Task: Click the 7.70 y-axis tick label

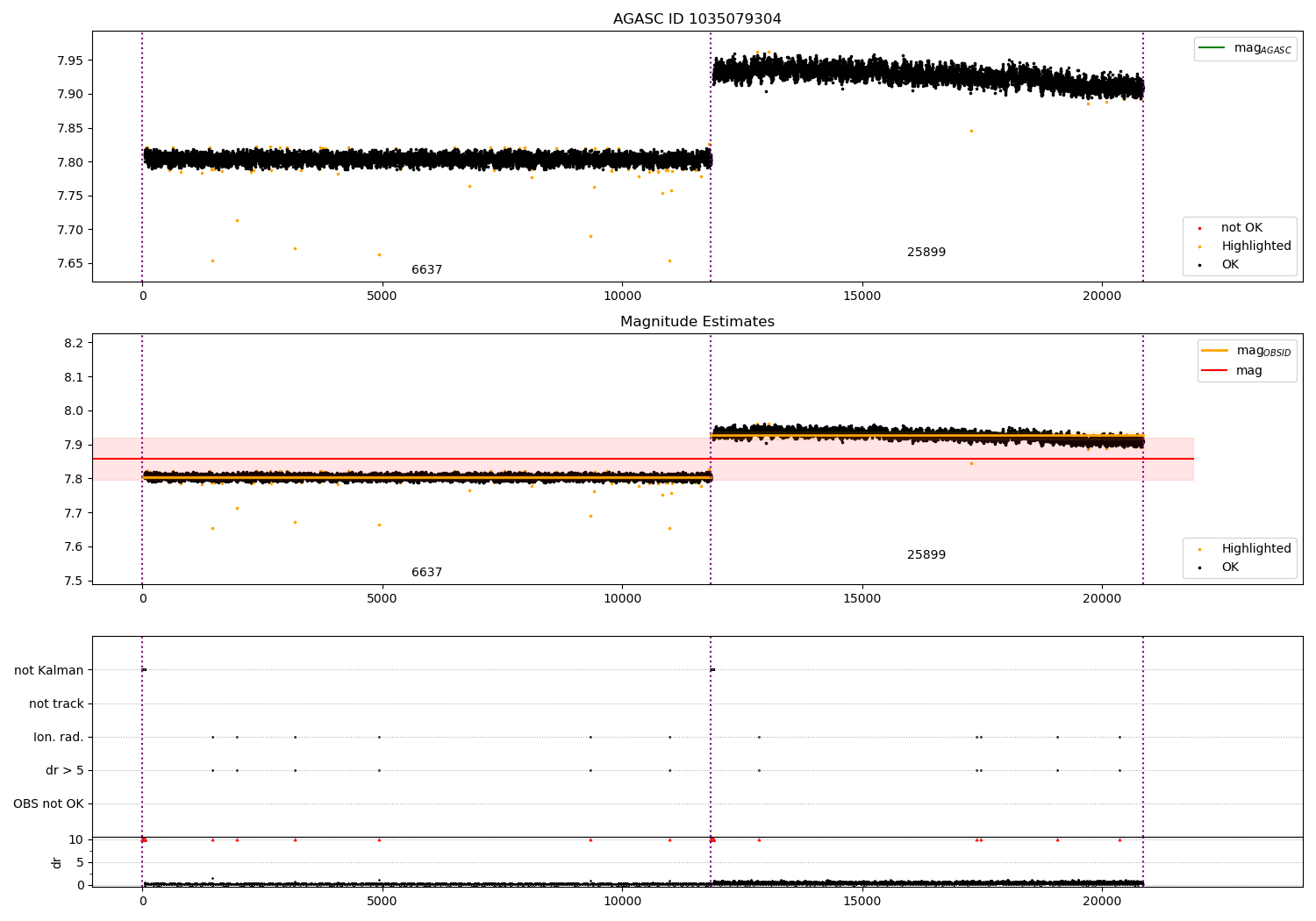Action: tap(70, 230)
